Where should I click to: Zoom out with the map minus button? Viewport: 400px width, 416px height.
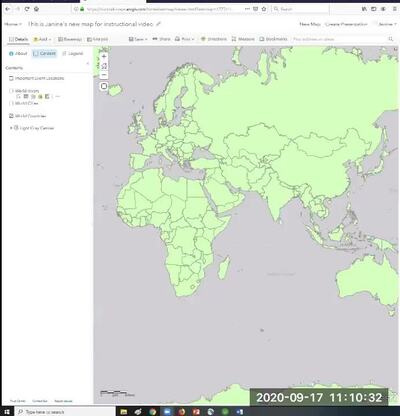104,75
